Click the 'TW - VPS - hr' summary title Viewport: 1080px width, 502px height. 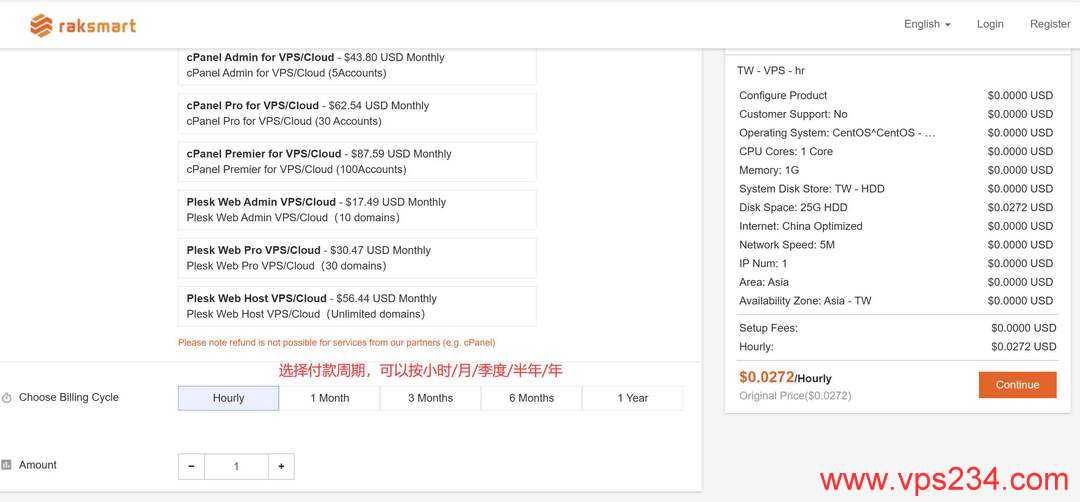[x=771, y=71]
